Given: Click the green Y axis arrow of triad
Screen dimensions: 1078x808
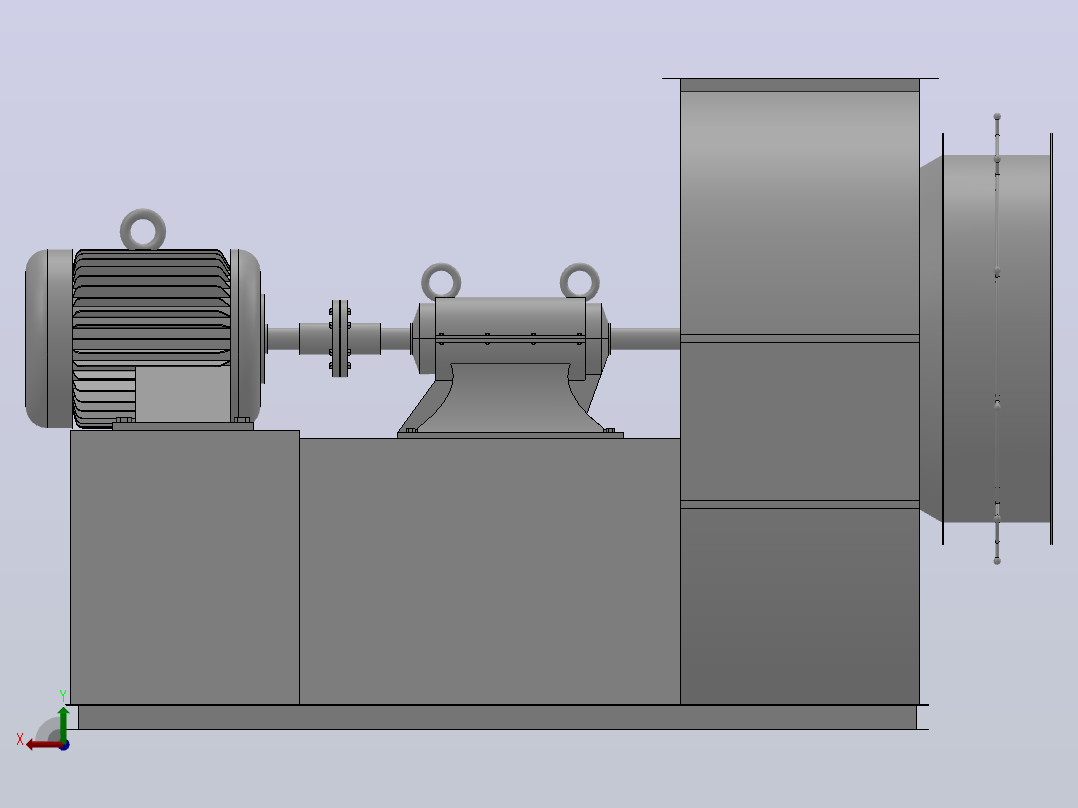Looking at the screenshot, I should (63, 723).
